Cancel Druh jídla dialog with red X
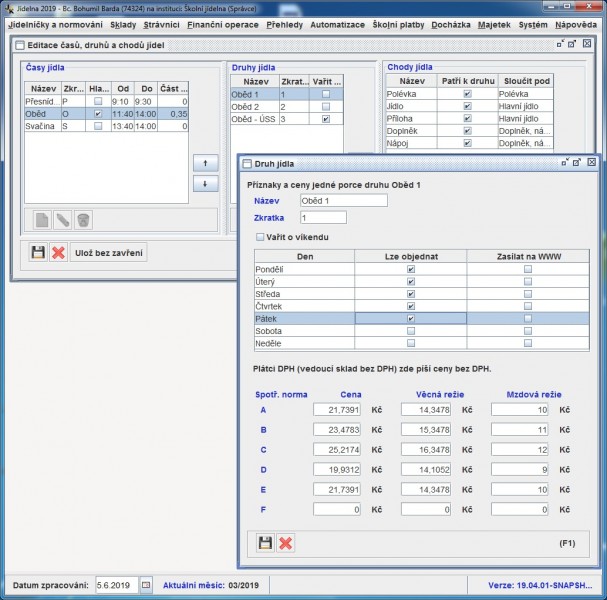 [x=286, y=543]
